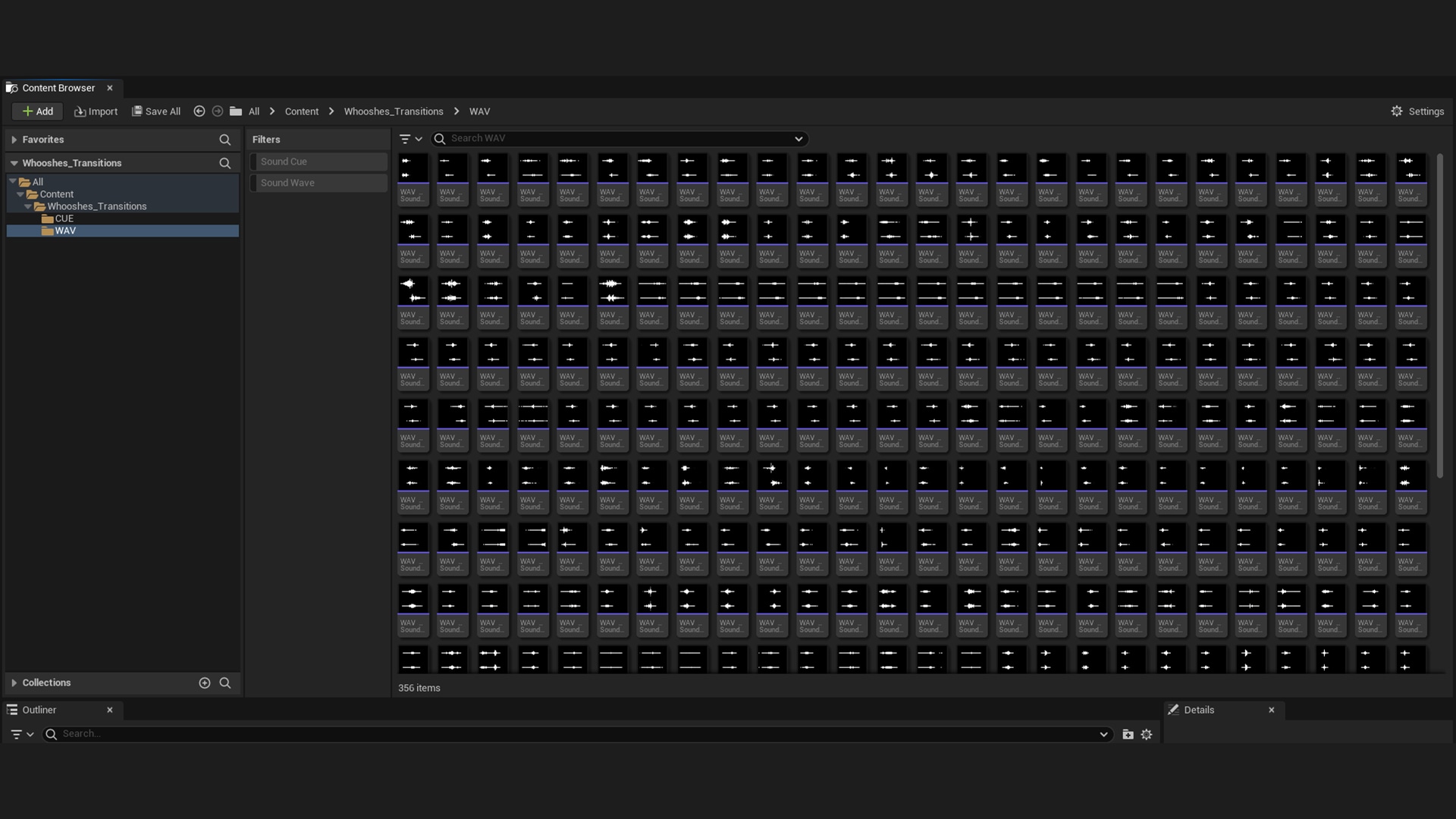Viewport: 1456px width, 819px height.
Task: Click the green Add button
Action: click(x=37, y=111)
